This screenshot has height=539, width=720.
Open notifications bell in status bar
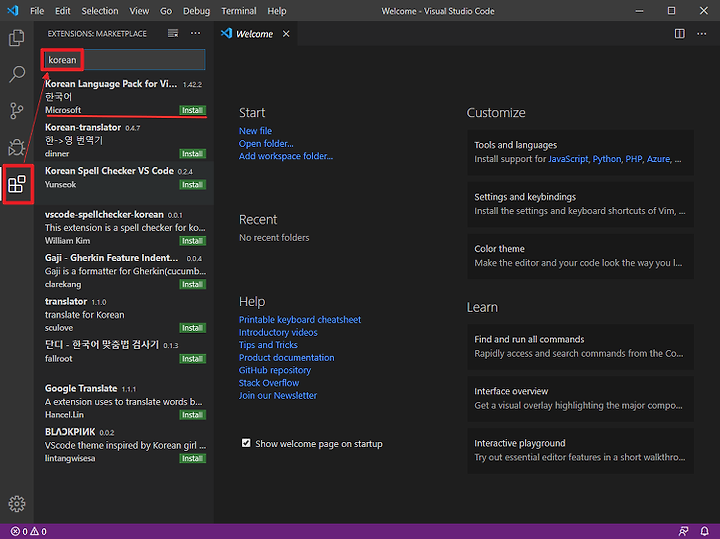704,531
